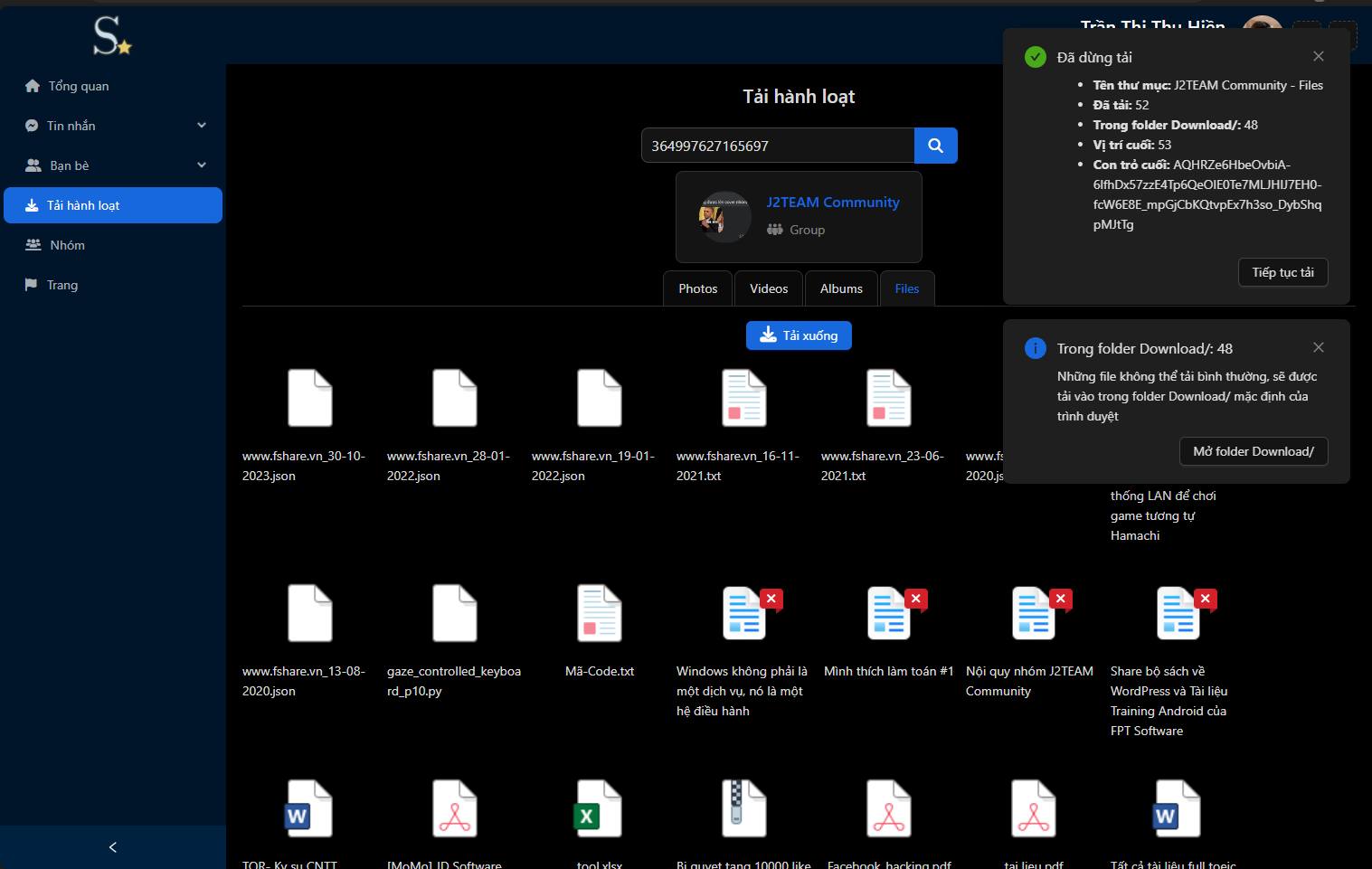1372x869 pixels.
Task: Click the Mở folder Download/ button
Action: [1254, 451]
